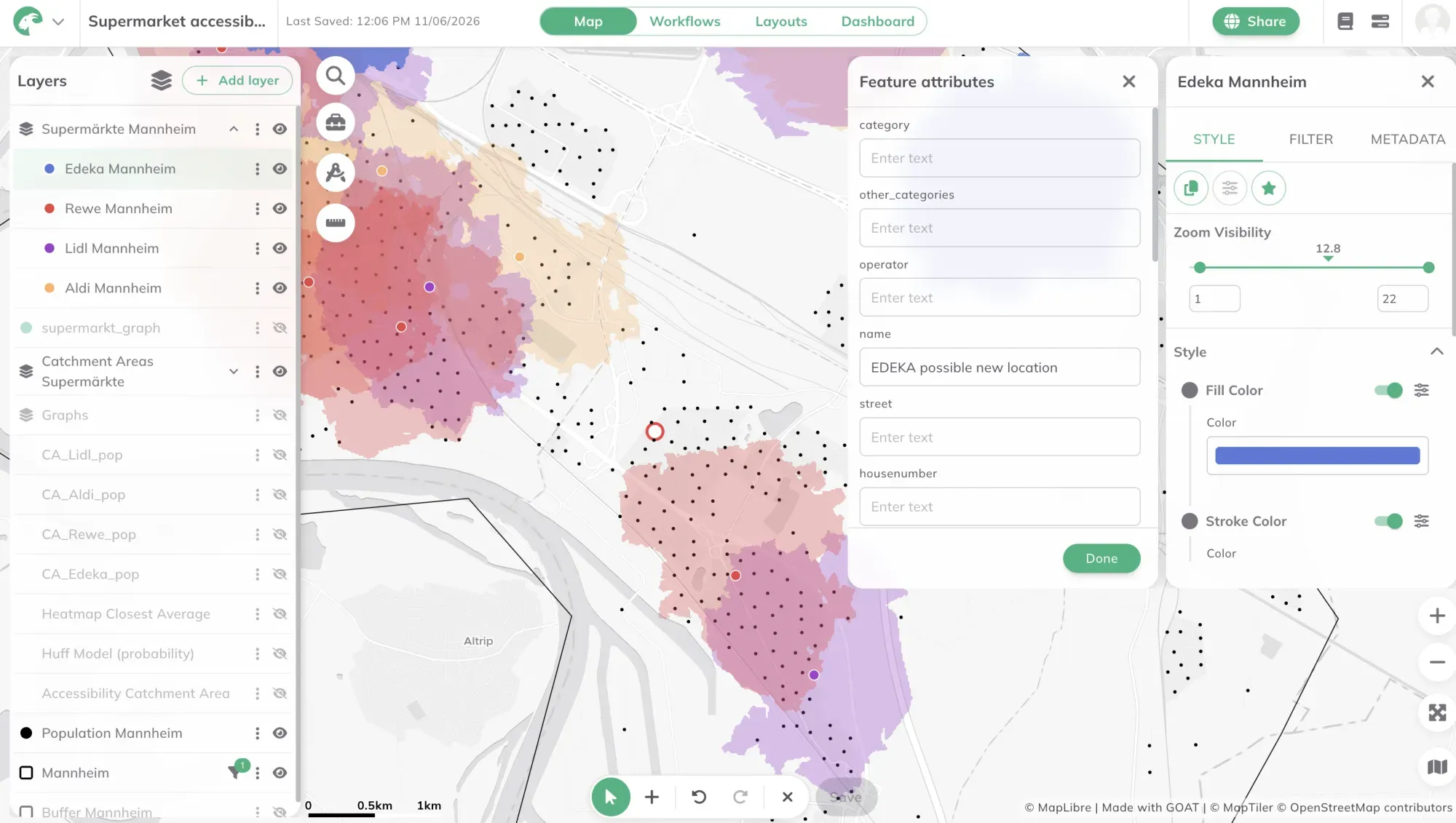
Task: Hide the Rewe Mannheim layer
Action: tap(280, 209)
